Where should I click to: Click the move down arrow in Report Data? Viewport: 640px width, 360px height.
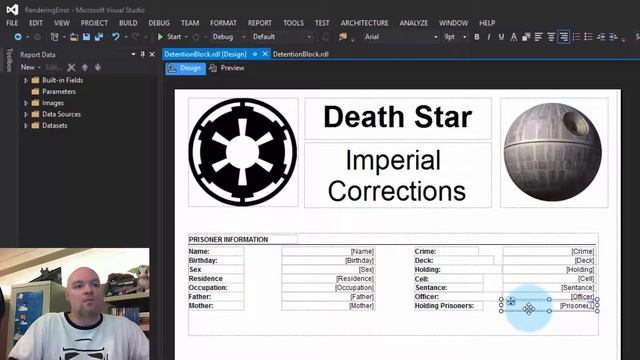click(x=98, y=67)
